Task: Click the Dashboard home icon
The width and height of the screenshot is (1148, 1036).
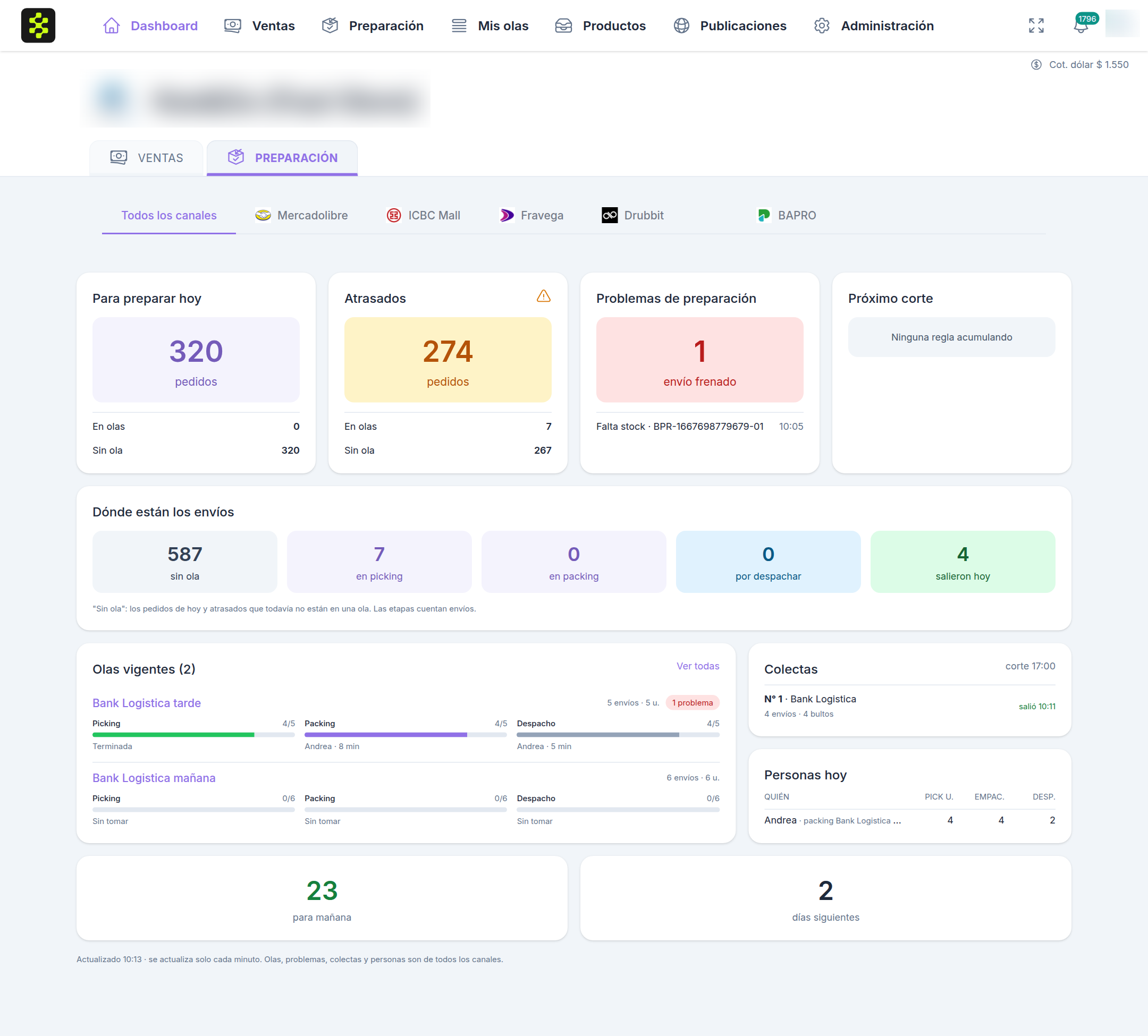Action: (x=112, y=26)
